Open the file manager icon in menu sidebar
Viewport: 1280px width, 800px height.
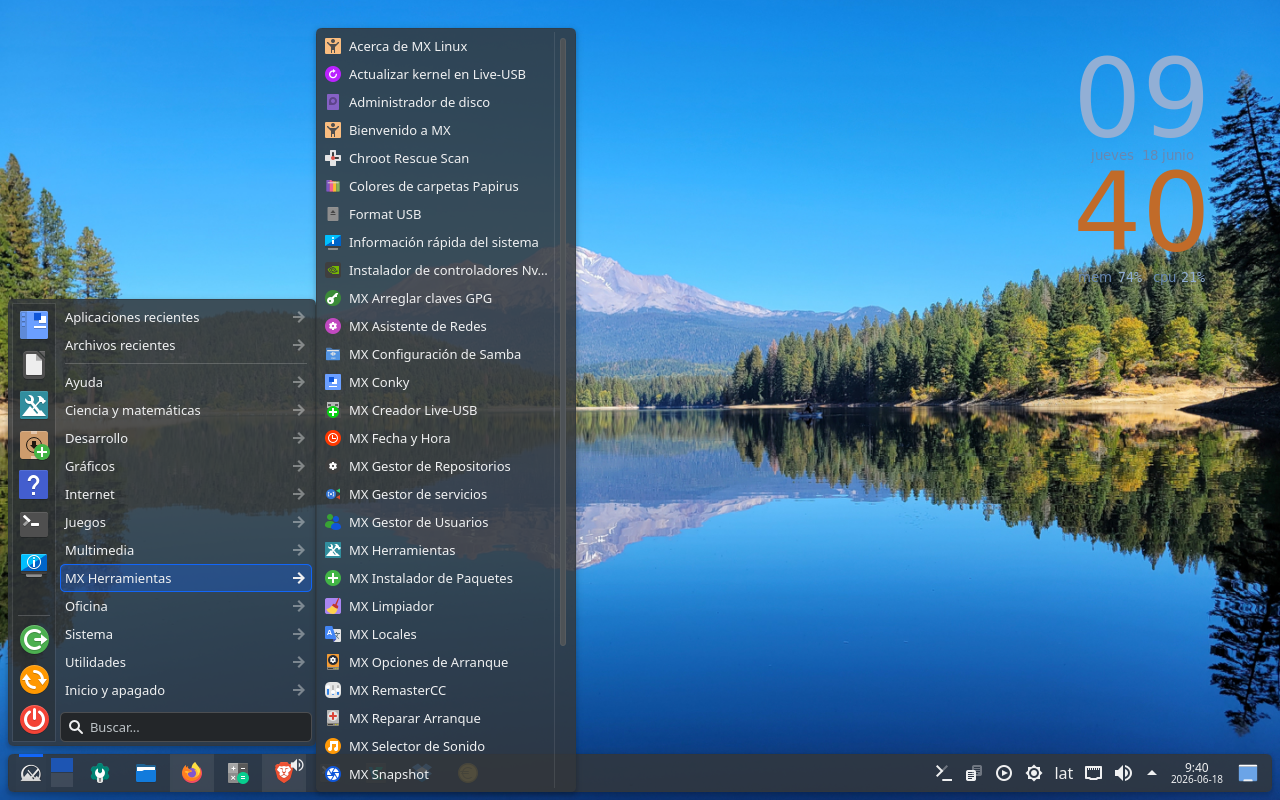[x=34, y=324]
